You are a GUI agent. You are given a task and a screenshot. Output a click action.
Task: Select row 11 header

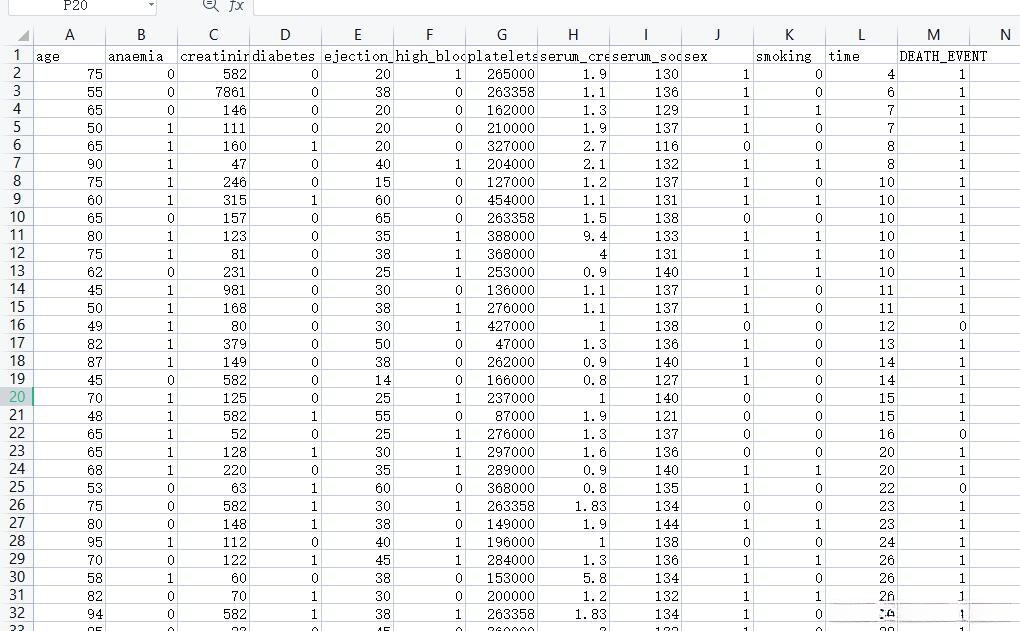point(17,235)
